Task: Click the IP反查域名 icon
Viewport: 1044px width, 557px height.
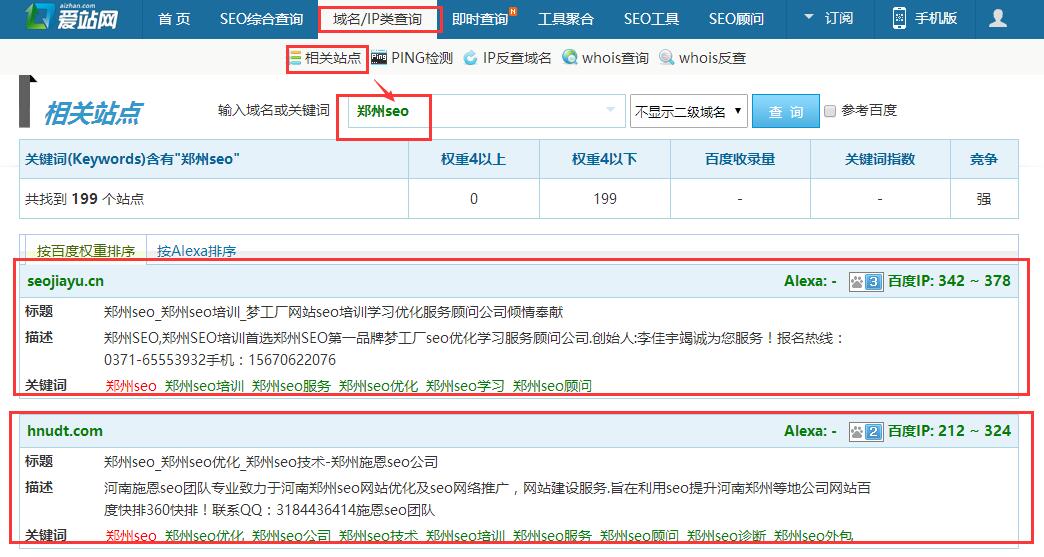Action: tap(471, 58)
